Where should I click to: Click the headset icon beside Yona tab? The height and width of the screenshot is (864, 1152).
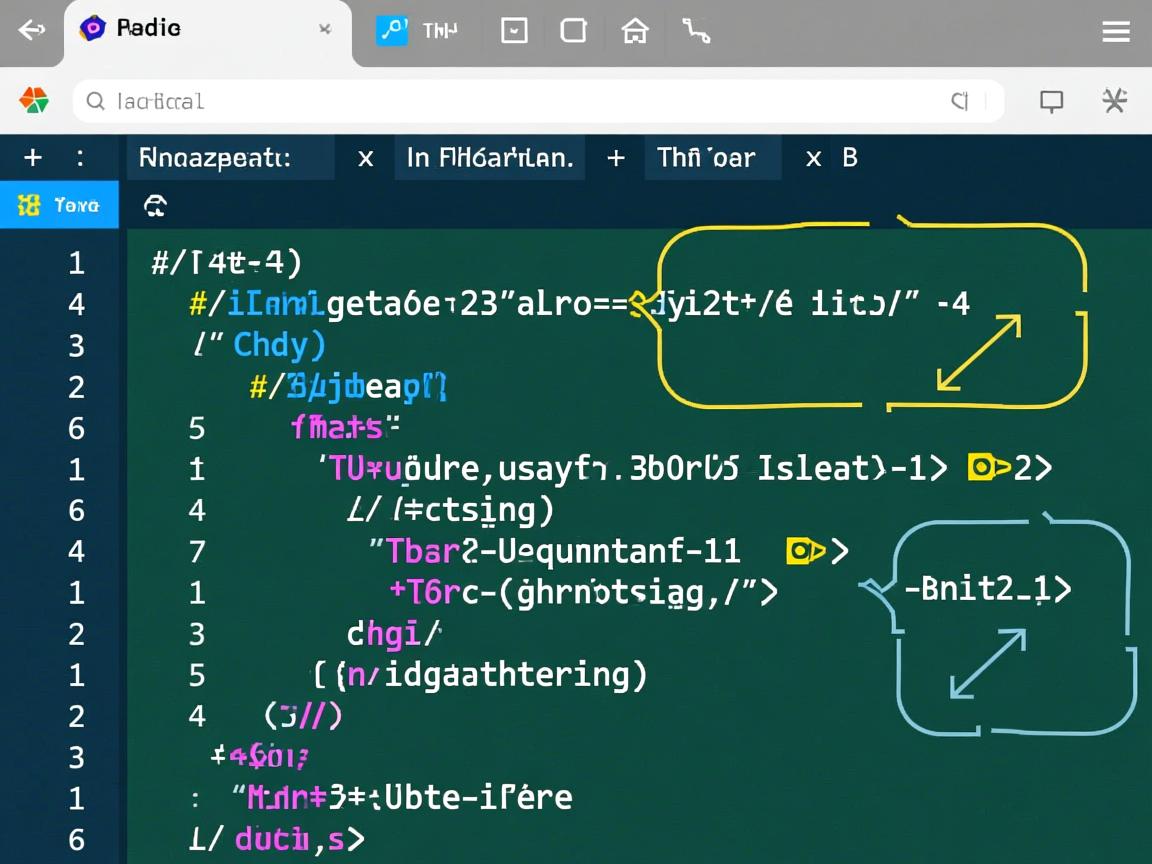155,206
